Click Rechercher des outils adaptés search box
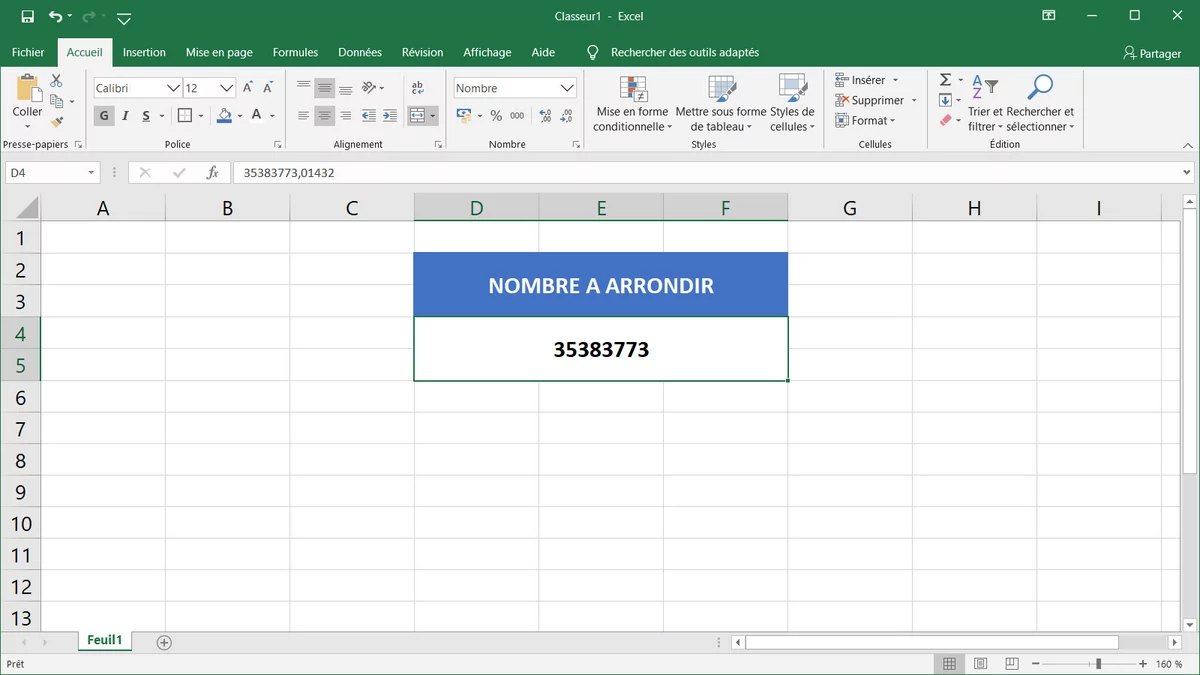1200x675 pixels. 685,52
